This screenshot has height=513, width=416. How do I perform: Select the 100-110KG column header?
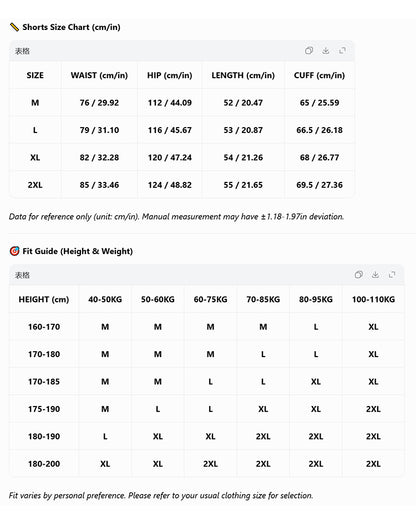pos(373,299)
